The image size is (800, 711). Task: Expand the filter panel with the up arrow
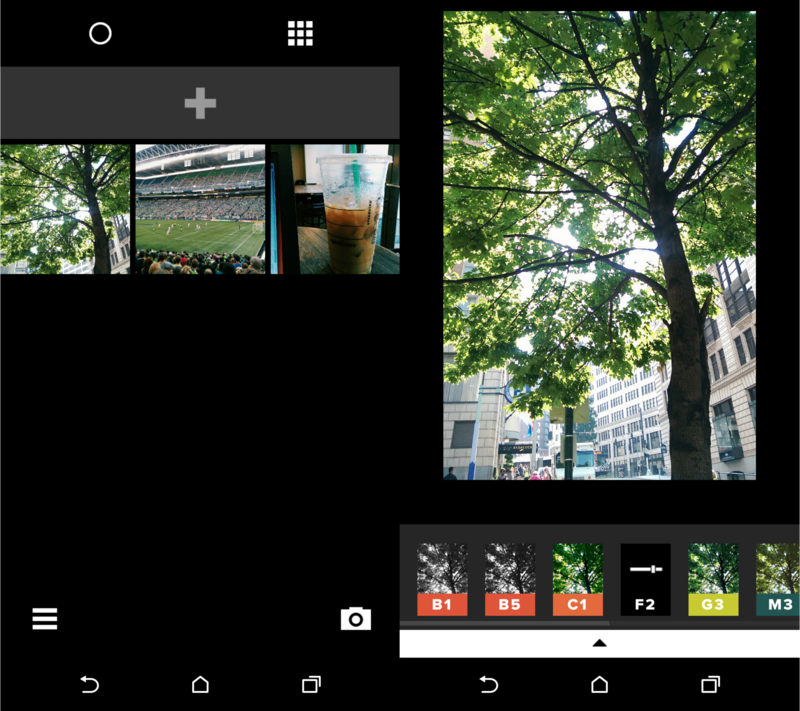(598, 642)
